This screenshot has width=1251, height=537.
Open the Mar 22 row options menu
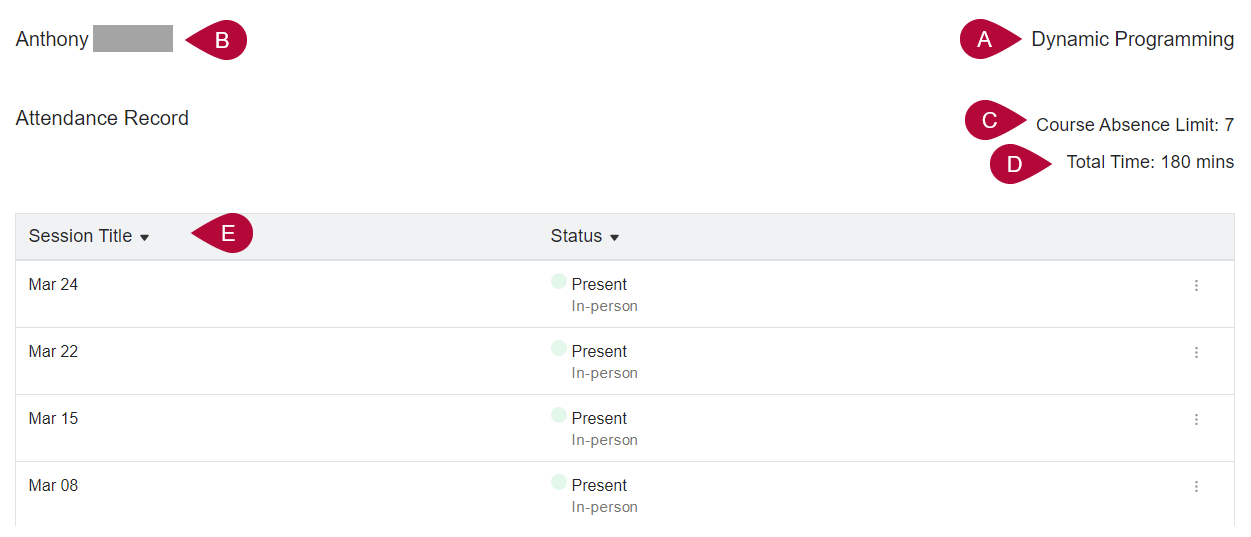pyautogui.click(x=1196, y=353)
